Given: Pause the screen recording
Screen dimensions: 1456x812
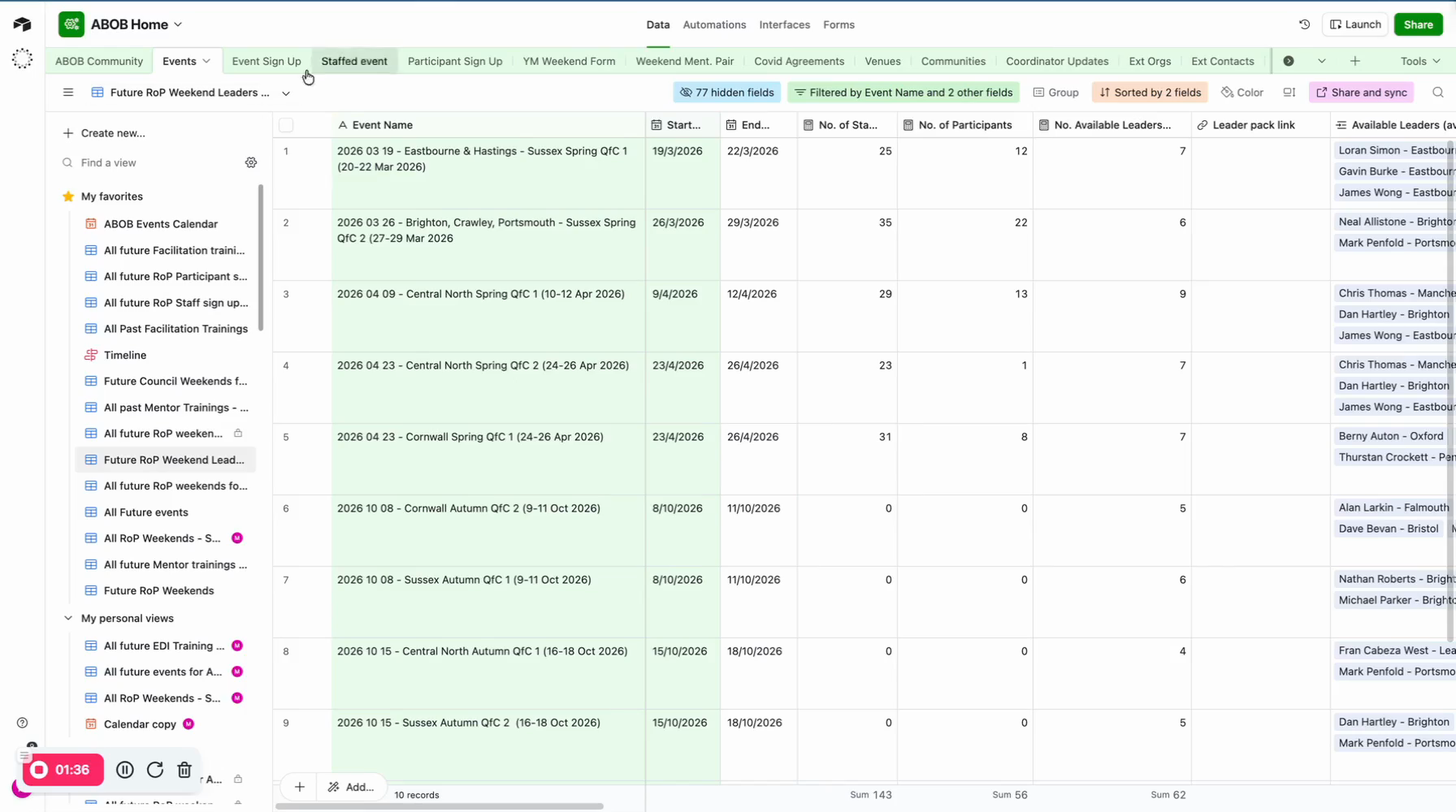Looking at the screenshot, I should 125,770.
